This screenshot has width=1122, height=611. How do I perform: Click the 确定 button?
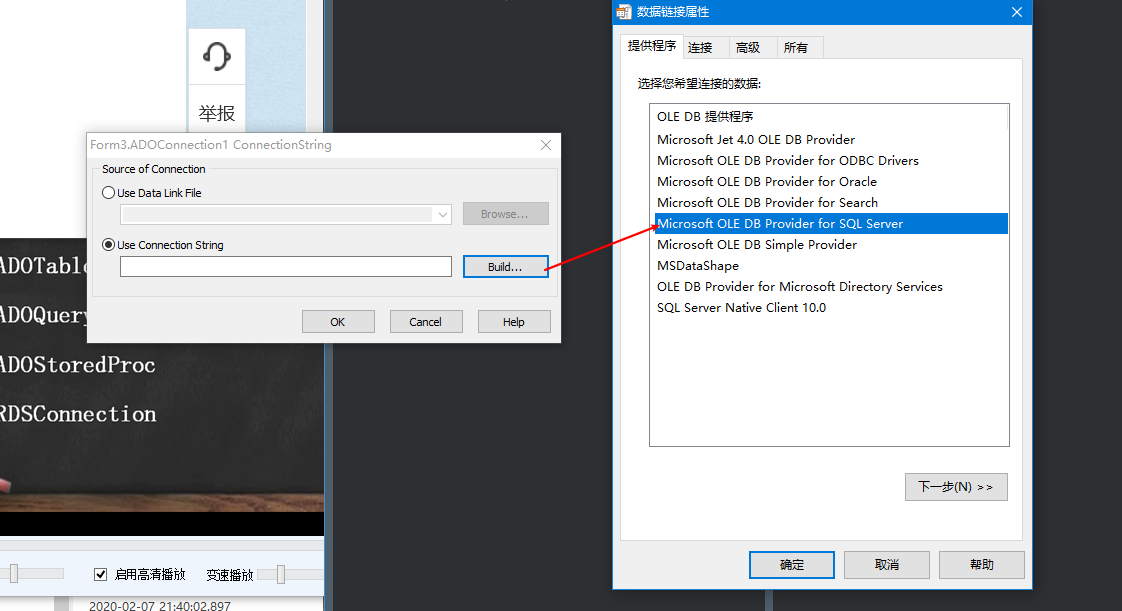pos(791,564)
